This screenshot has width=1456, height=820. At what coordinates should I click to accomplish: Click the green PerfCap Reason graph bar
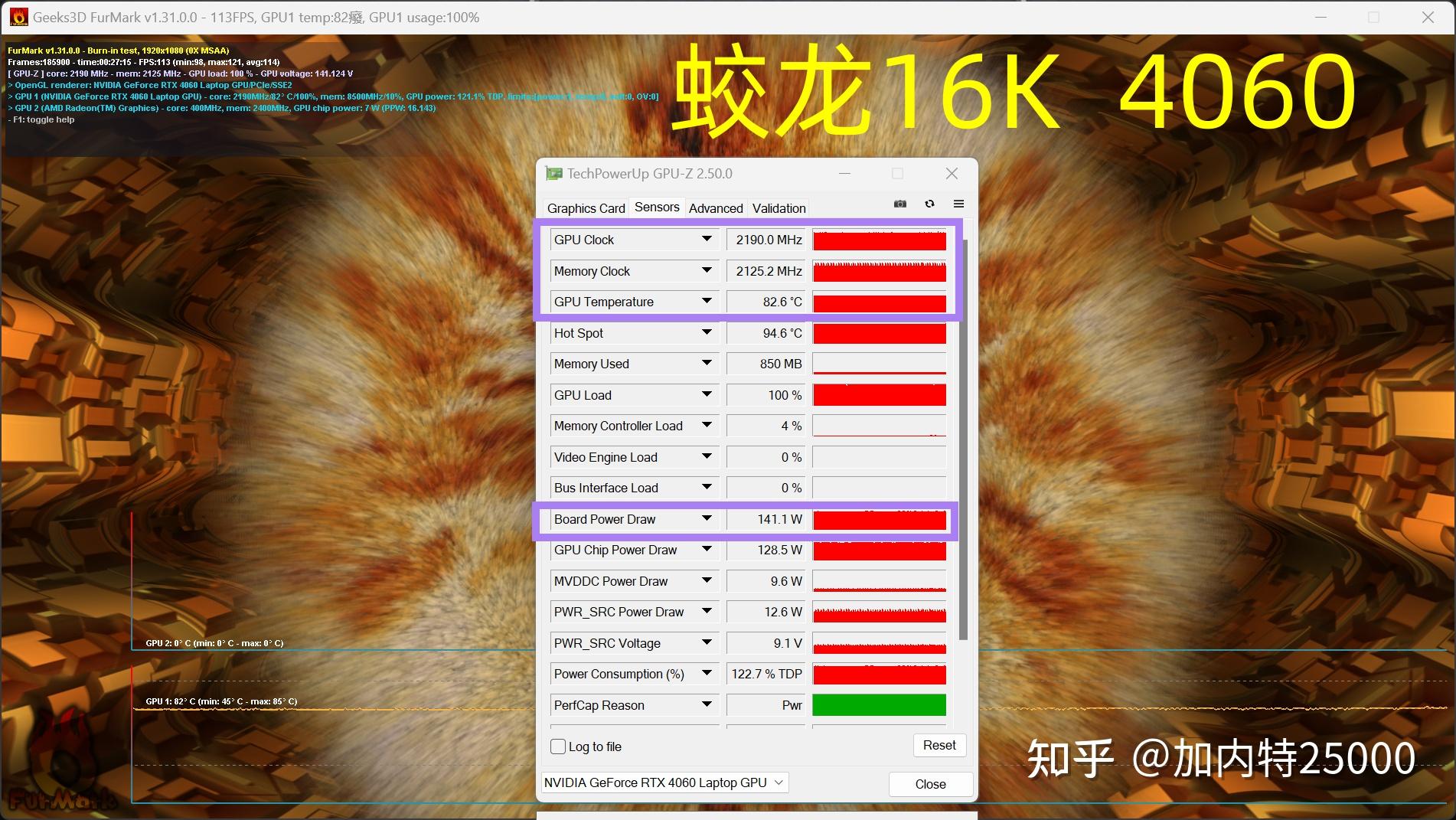coord(879,704)
